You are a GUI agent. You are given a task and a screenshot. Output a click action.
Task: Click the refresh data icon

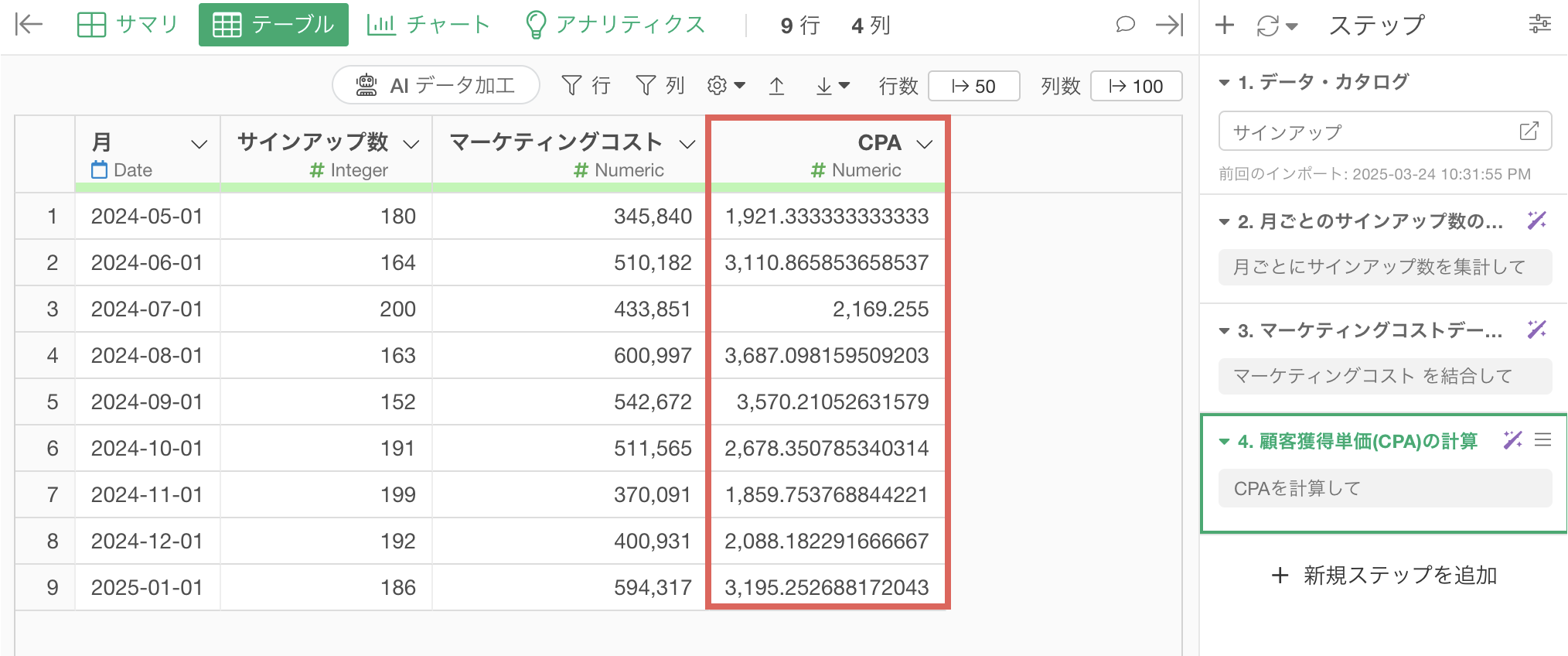point(1268,26)
